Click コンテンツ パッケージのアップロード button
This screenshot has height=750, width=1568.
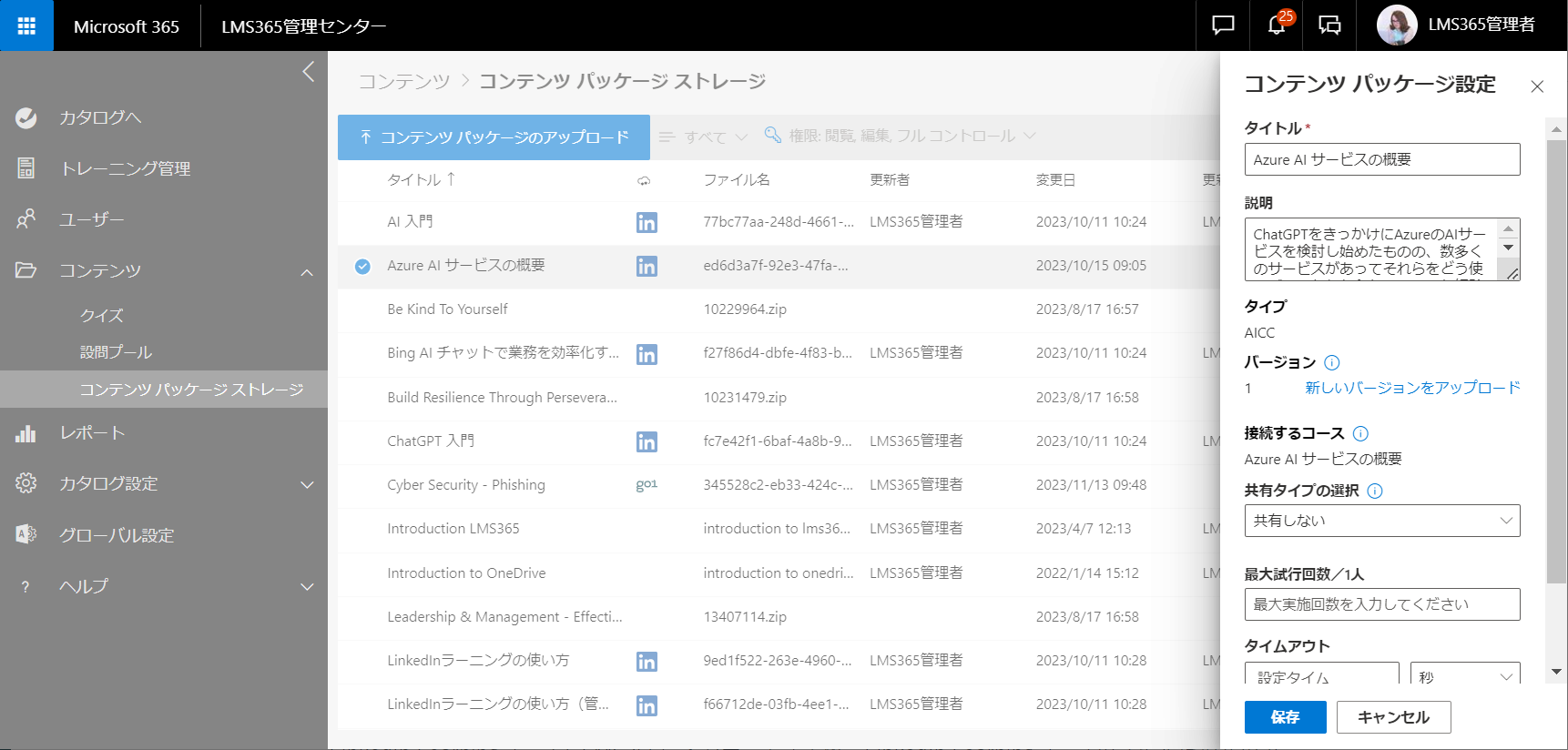click(494, 137)
